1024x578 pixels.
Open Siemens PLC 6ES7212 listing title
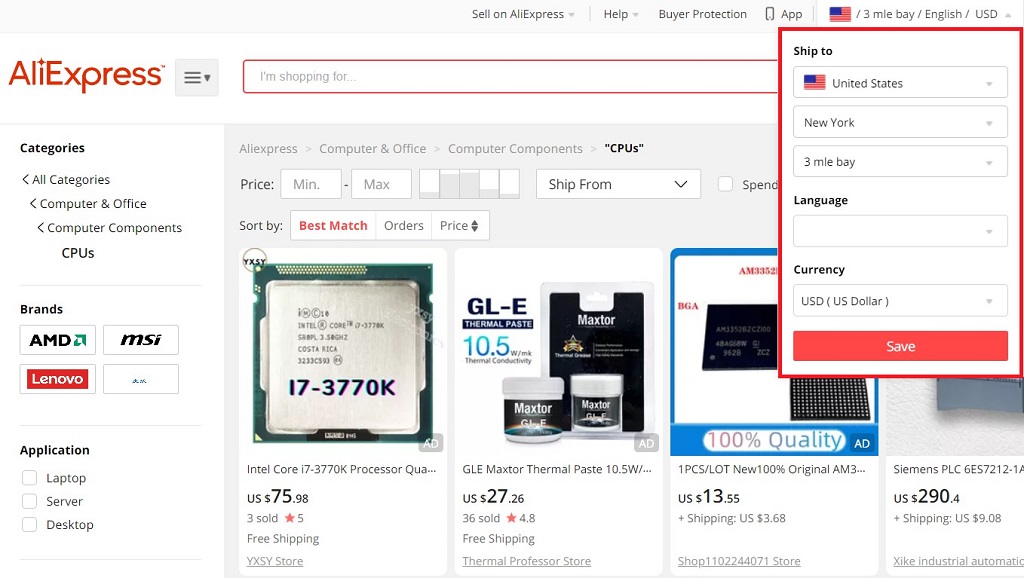tap(958, 469)
